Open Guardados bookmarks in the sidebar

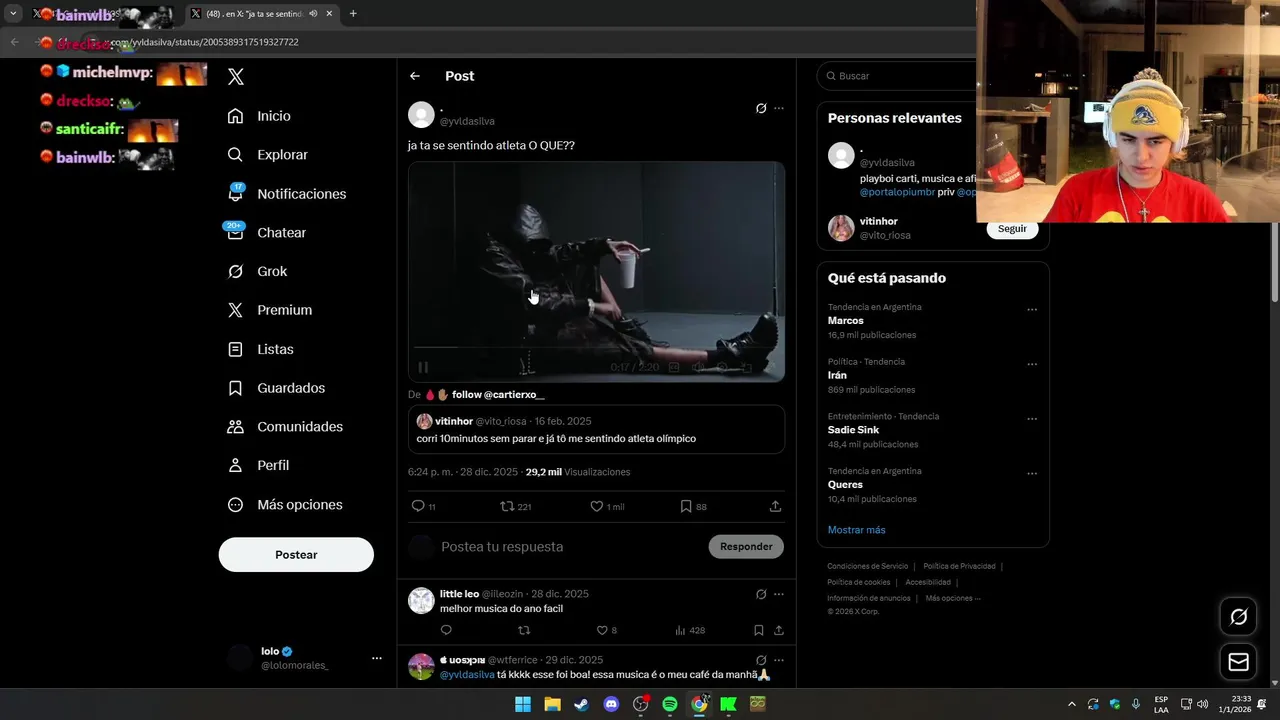tap(277, 388)
